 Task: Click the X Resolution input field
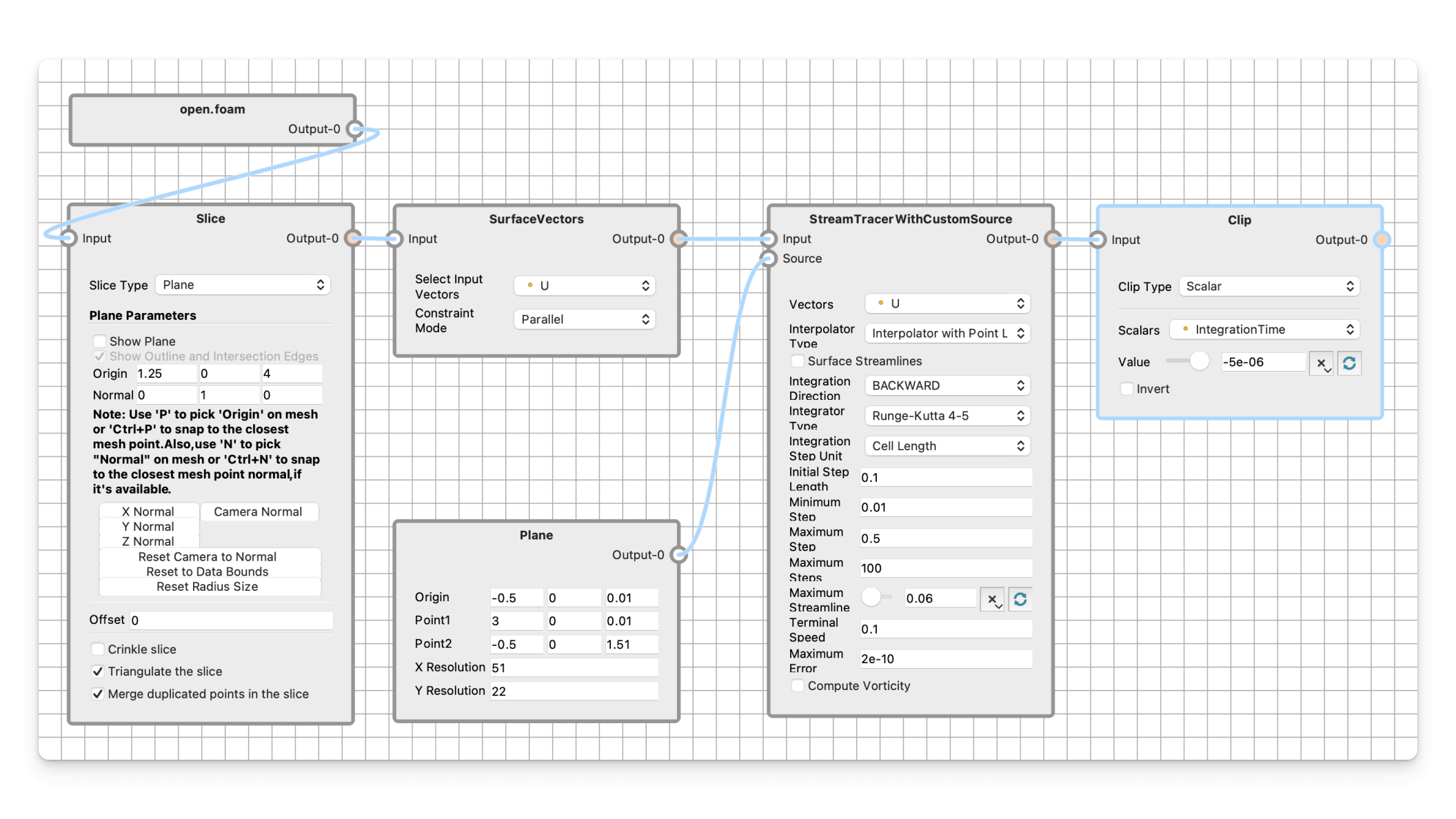coord(574,667)
